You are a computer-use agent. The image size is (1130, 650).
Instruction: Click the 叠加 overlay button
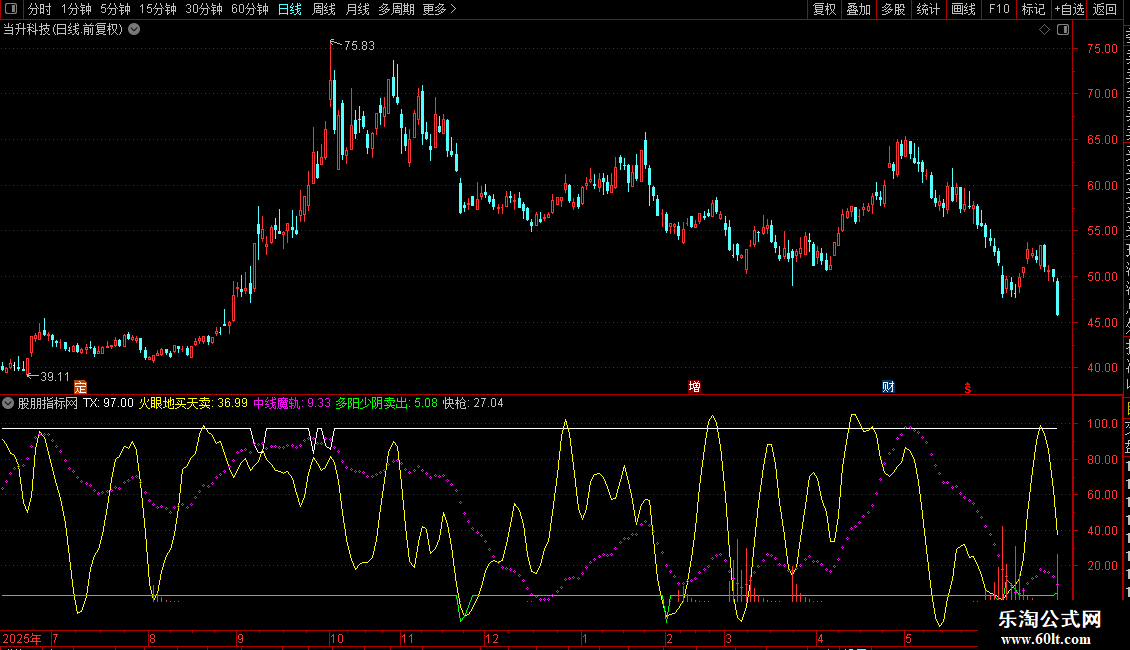point(858,9)
